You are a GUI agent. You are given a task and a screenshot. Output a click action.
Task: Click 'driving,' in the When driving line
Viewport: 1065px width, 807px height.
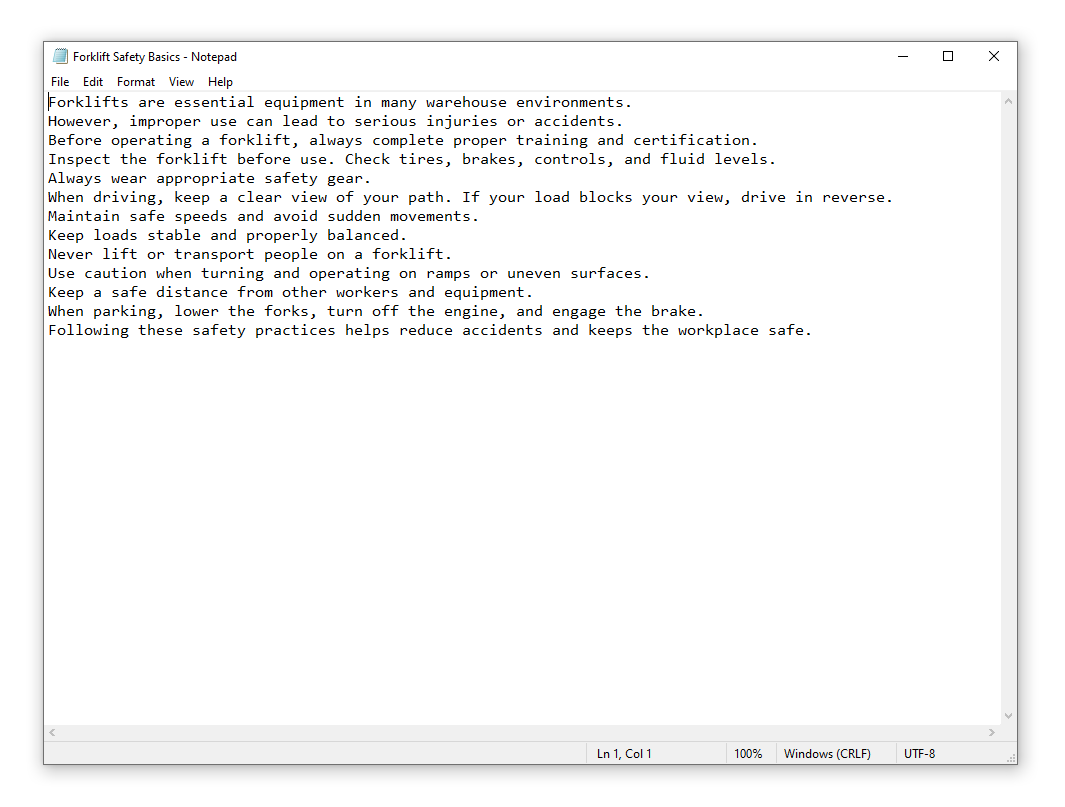(x=128, y=198)
